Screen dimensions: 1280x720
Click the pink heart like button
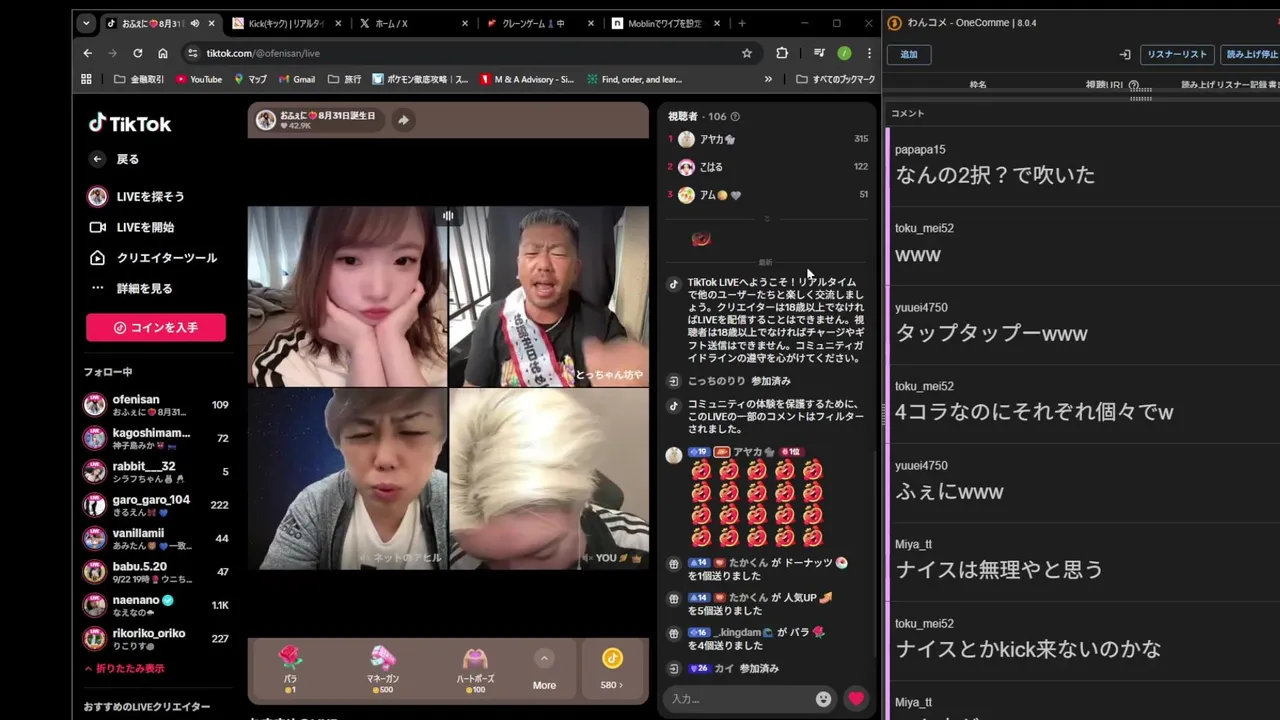coord(856,699)
